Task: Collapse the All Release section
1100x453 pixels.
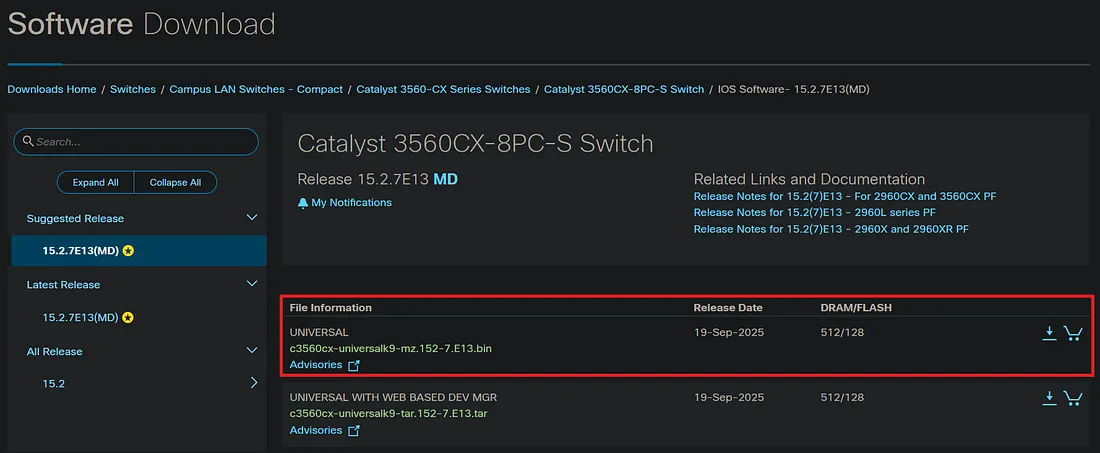Action: 253,351
